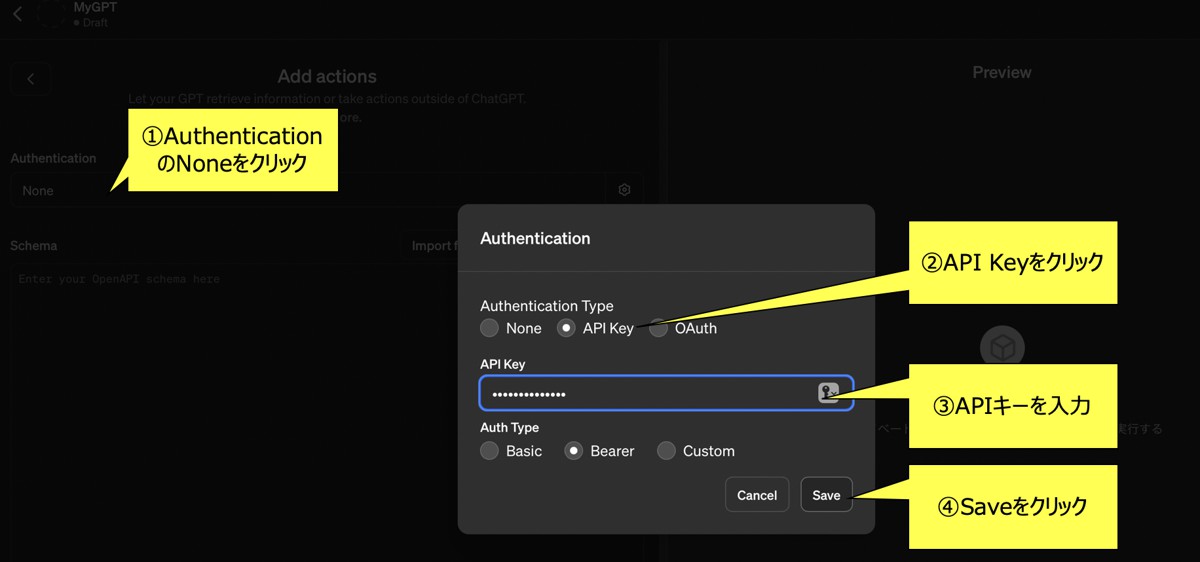The height and width of the screenshot is (562, 1200).
Task: Click the MyGPT title text
Action: pyautogui.click(x=95, y=8)
